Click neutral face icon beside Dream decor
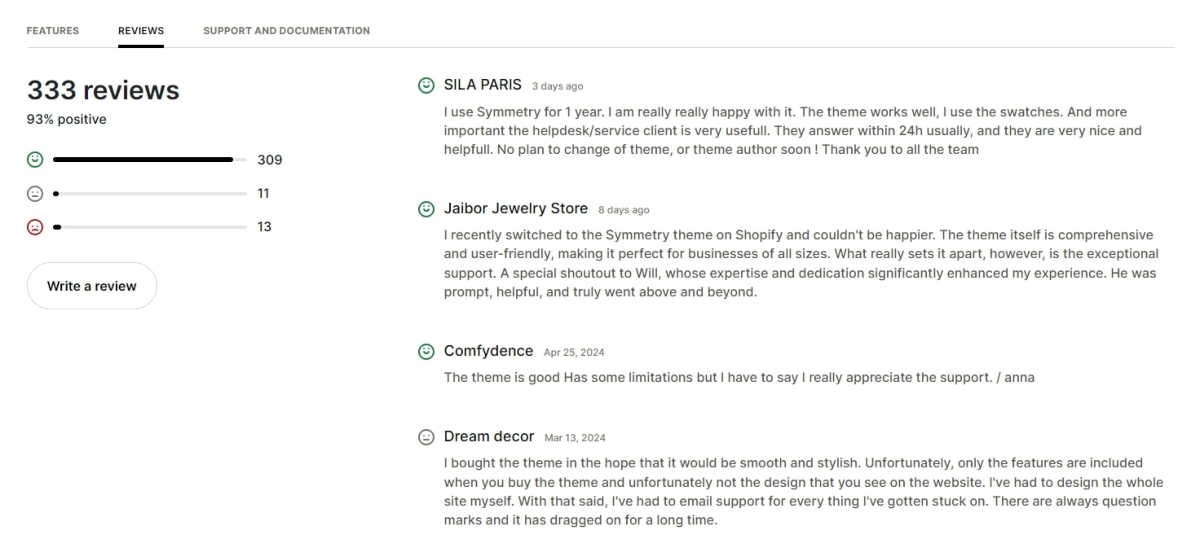The width and height of the screenshot is (1200, 536). pos(426,437)
